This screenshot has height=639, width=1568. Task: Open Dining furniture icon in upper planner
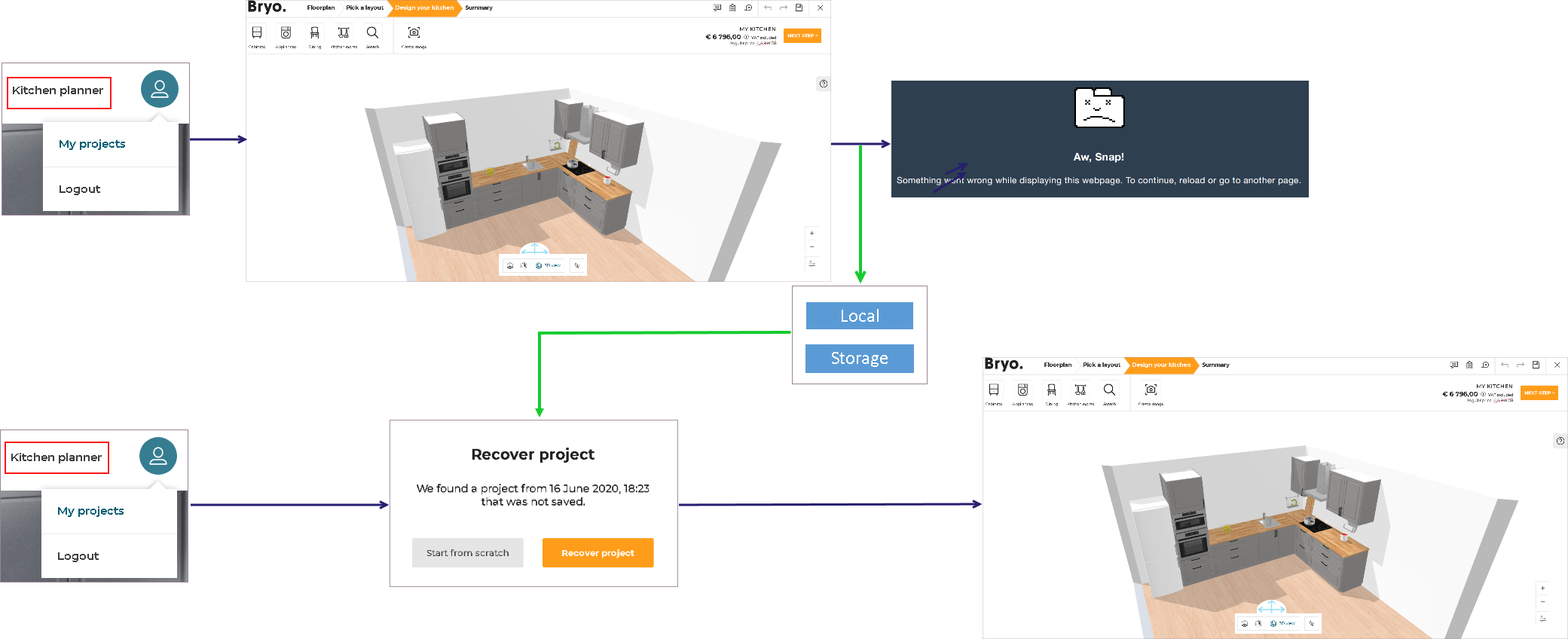[x=315, y=33]
